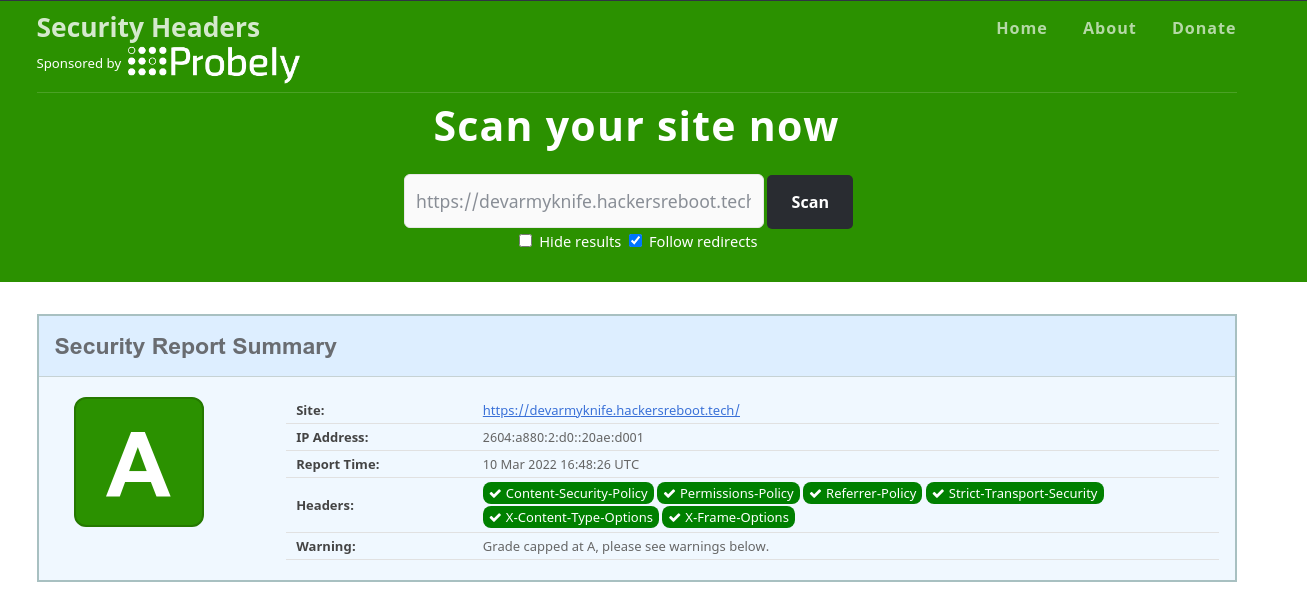Click the 'Headers:' row label
This screenshot has width=1307, height=598.
coord(325,506)
